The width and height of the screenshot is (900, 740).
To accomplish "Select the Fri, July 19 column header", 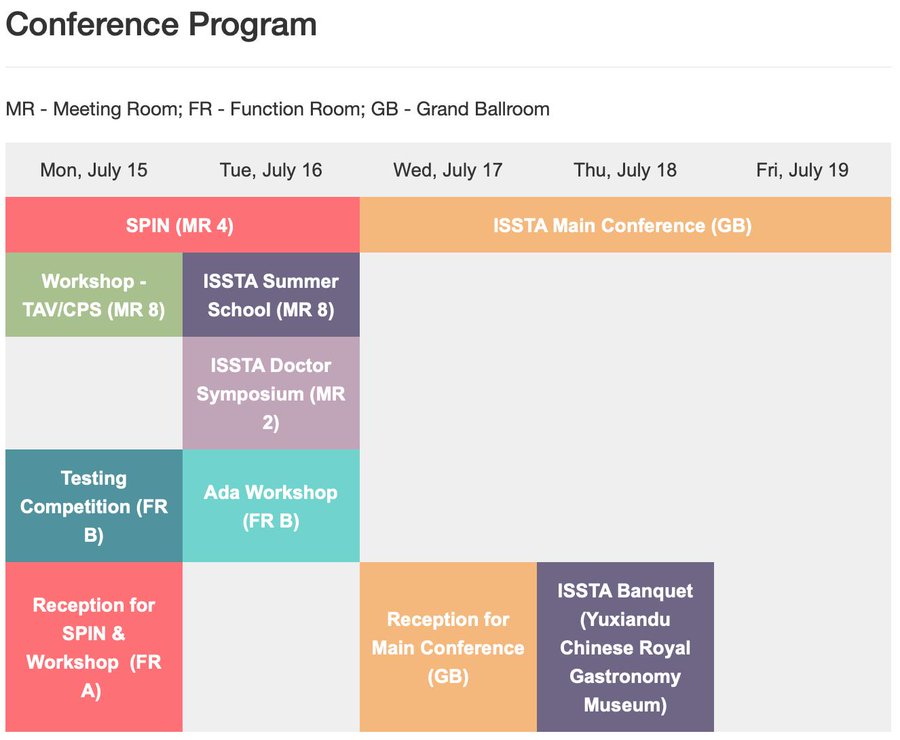I will (802, 170).
